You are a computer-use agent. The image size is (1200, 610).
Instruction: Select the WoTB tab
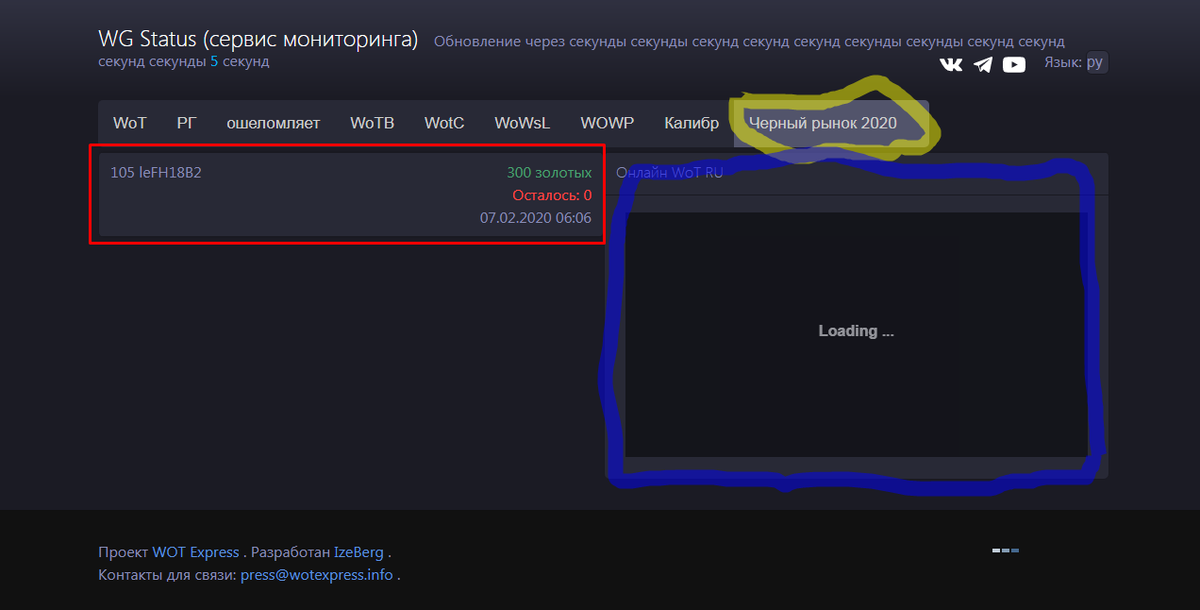372,123
